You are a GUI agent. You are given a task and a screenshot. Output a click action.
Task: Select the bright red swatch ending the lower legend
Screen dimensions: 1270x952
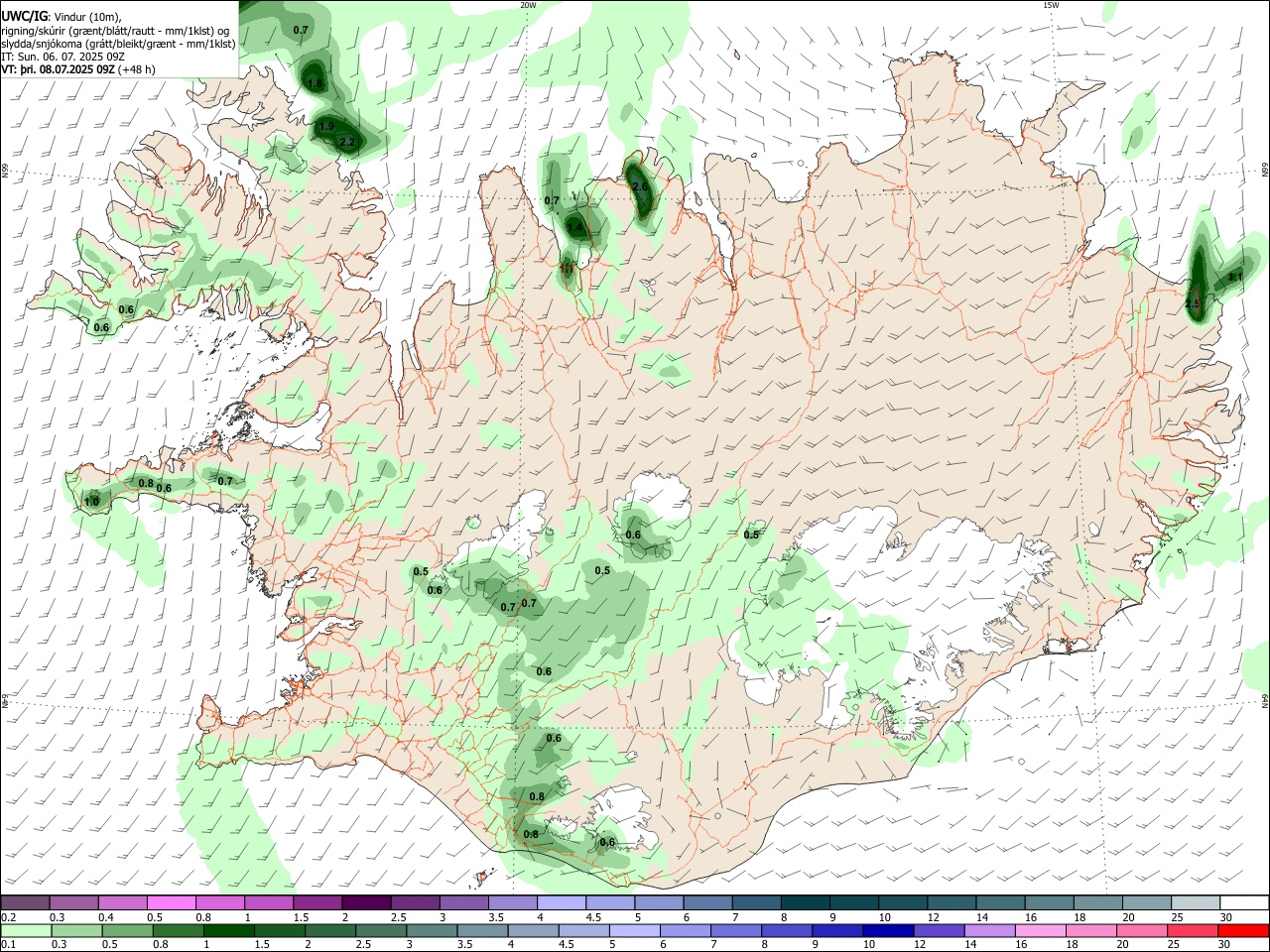click(x=1243, y=931)
